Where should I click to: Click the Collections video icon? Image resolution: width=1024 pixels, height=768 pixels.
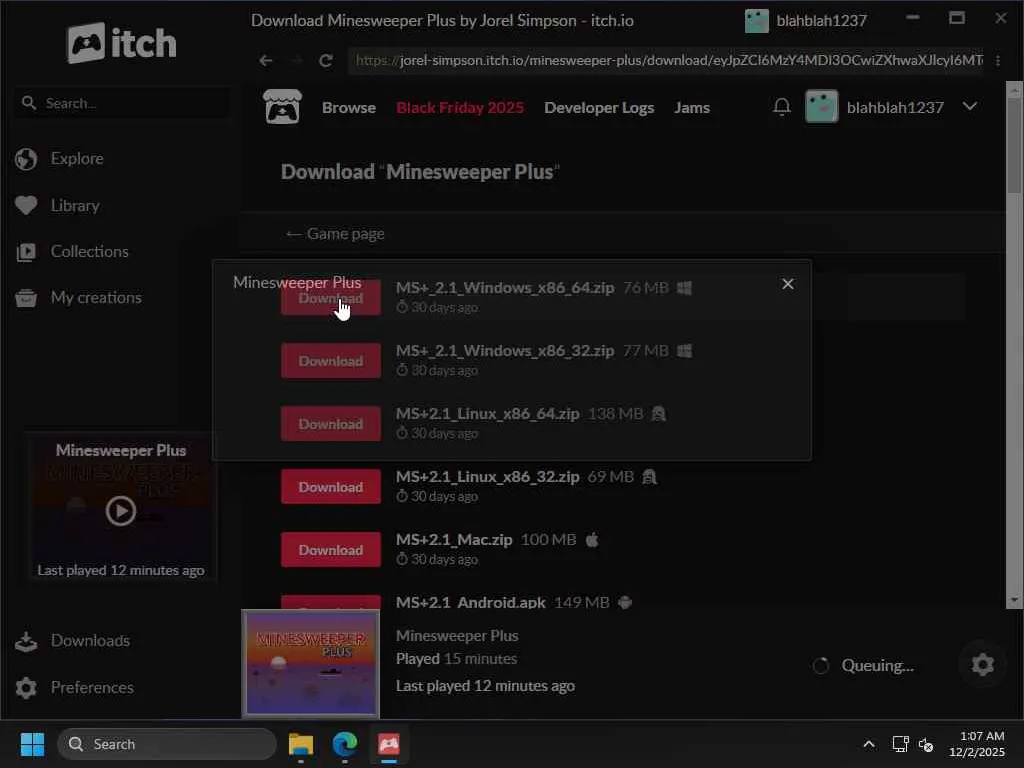[26, 252]
